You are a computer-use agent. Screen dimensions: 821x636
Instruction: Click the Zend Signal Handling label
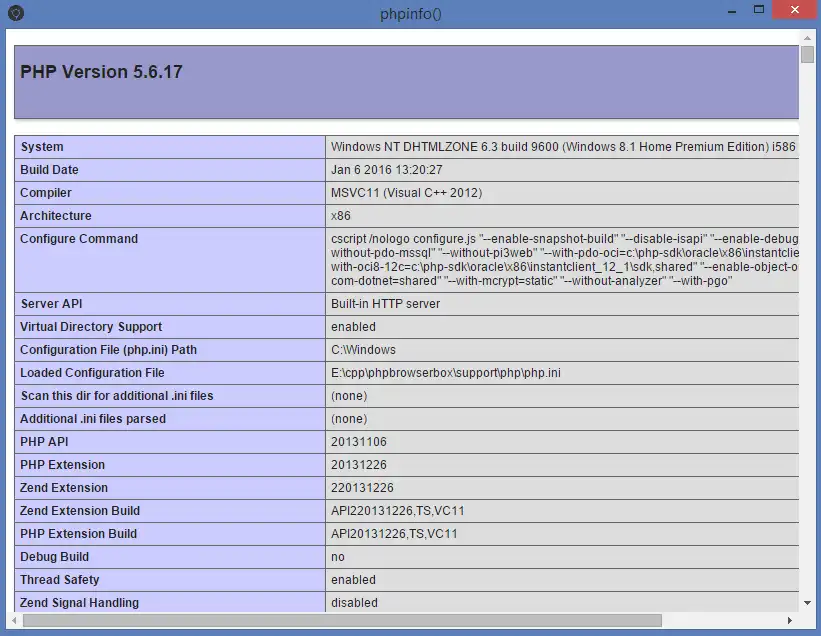point(80,603)
